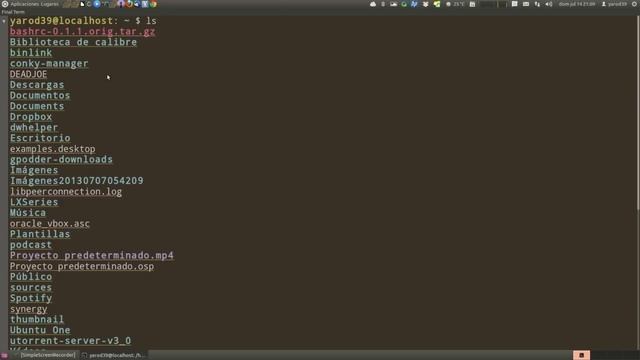Collapse the ls command output arrow

(x=4, y=21)
